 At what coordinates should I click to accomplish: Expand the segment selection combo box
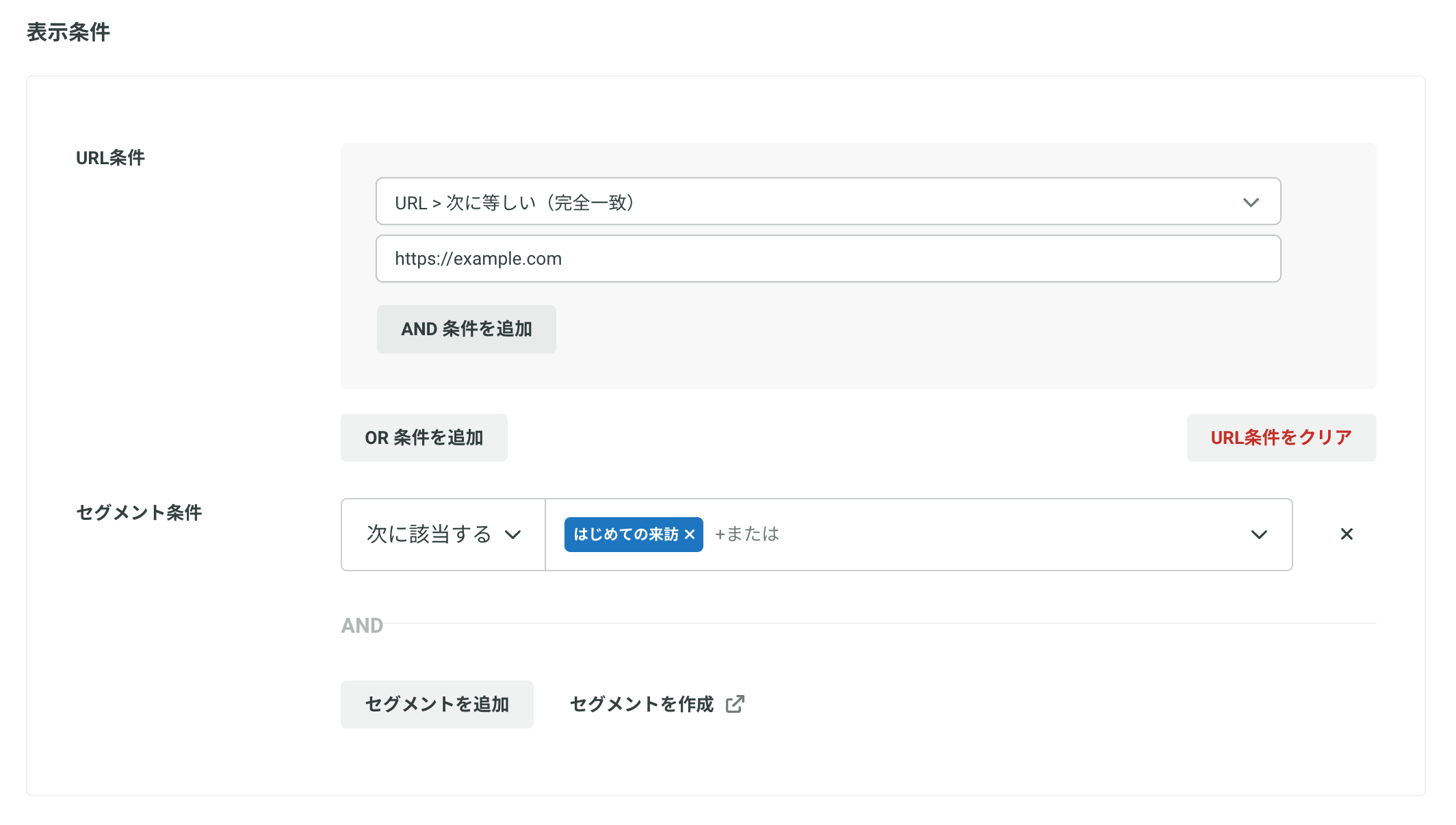click(992, 534)
